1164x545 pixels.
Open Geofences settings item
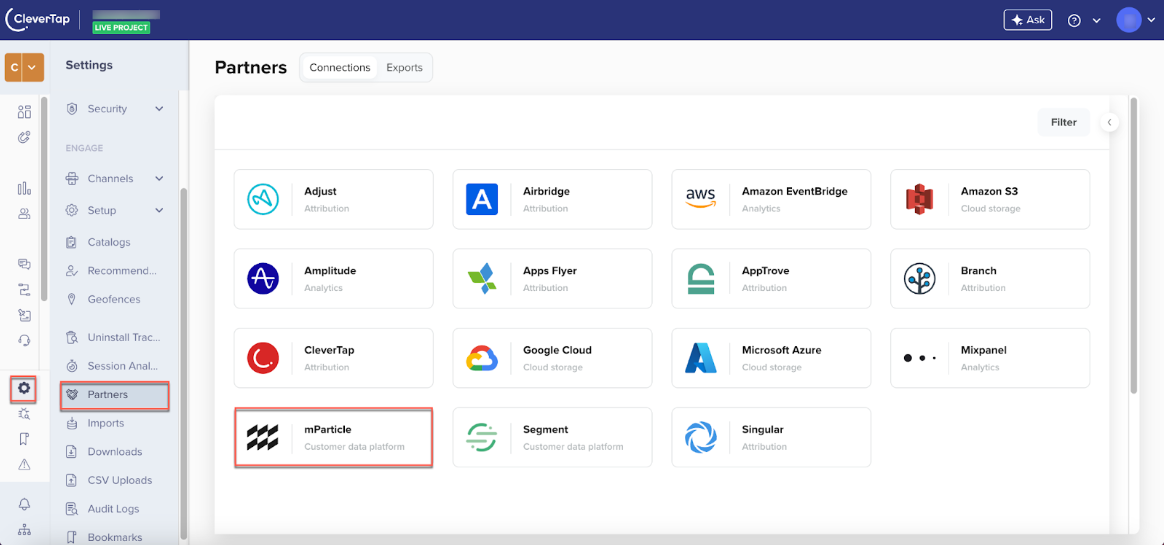click(x=114, y=299)
